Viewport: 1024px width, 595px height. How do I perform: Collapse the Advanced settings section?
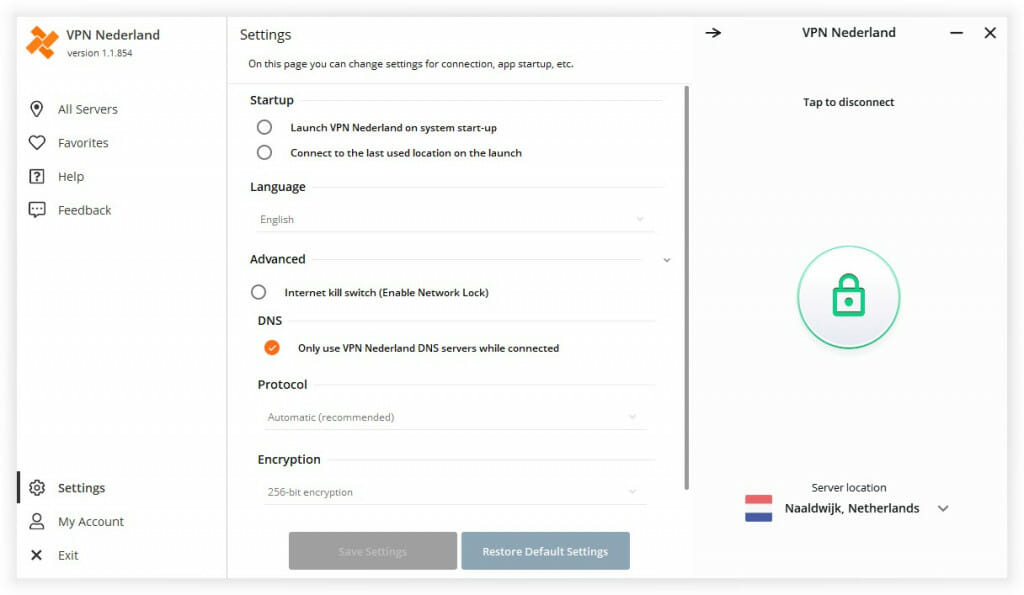pyautogui.click(x=666, y=259)
